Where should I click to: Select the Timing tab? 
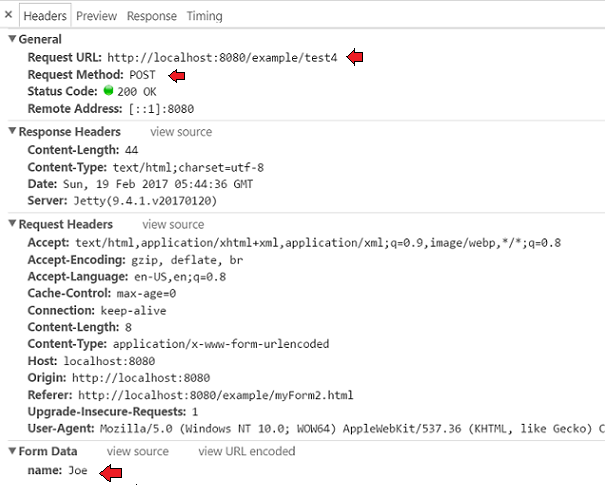click(204, 16)
